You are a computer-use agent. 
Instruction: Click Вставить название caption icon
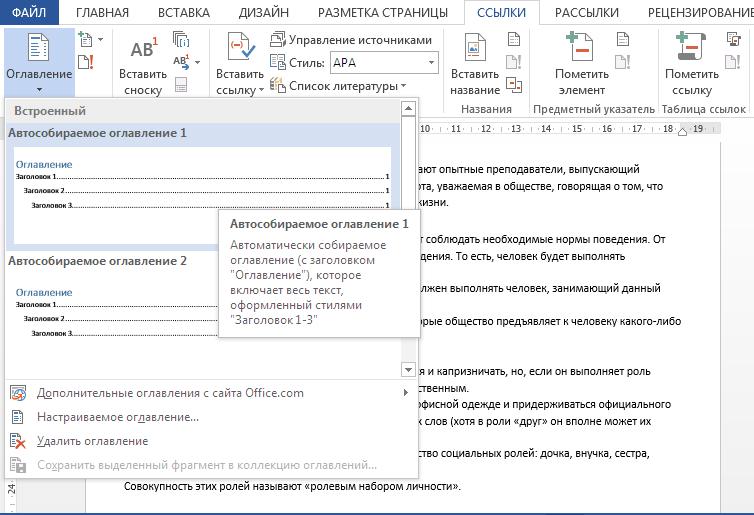(x=475, y=47)
